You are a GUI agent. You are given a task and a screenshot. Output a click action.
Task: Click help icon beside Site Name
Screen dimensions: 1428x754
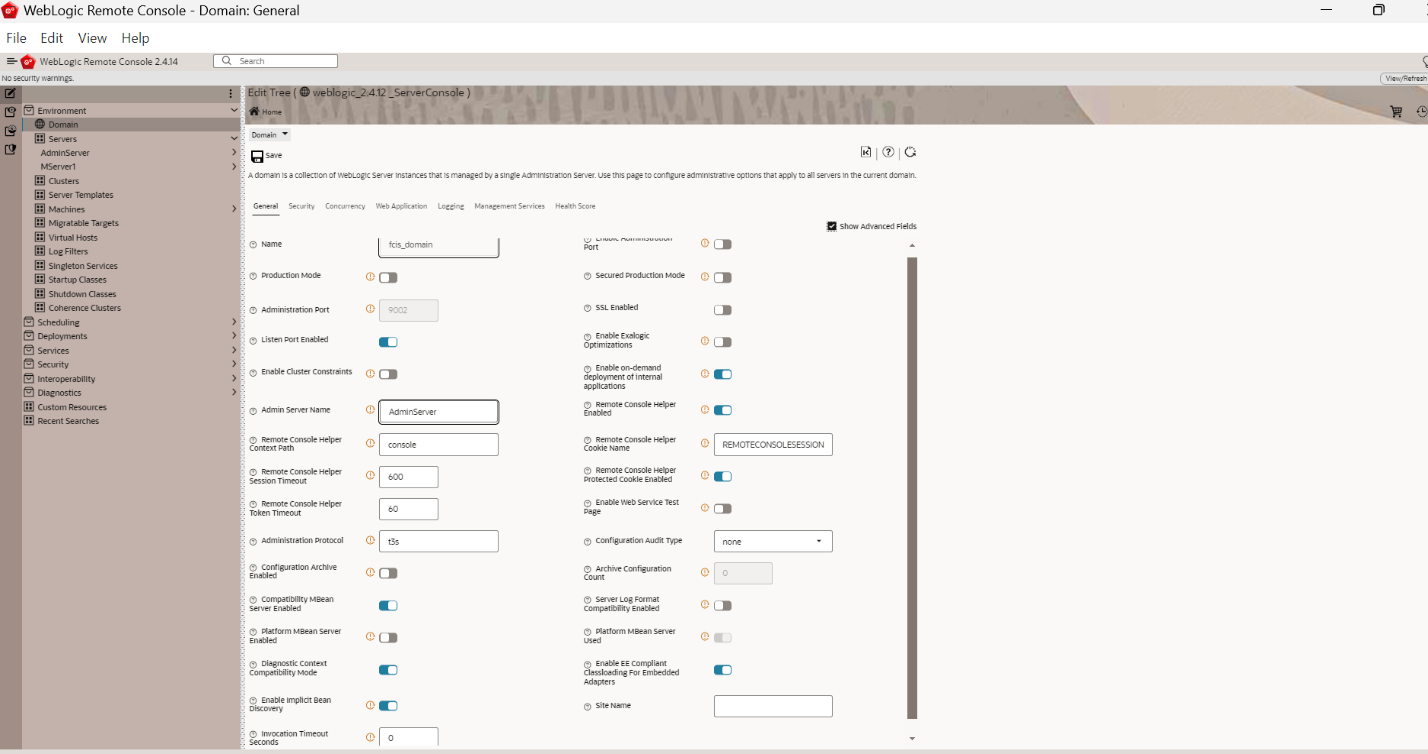588,705
